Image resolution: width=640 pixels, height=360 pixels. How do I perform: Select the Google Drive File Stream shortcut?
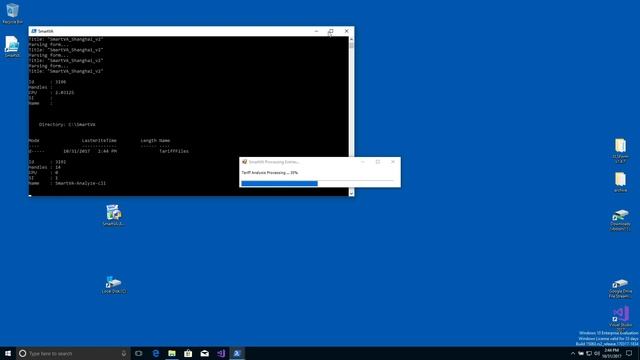[620, 288]
